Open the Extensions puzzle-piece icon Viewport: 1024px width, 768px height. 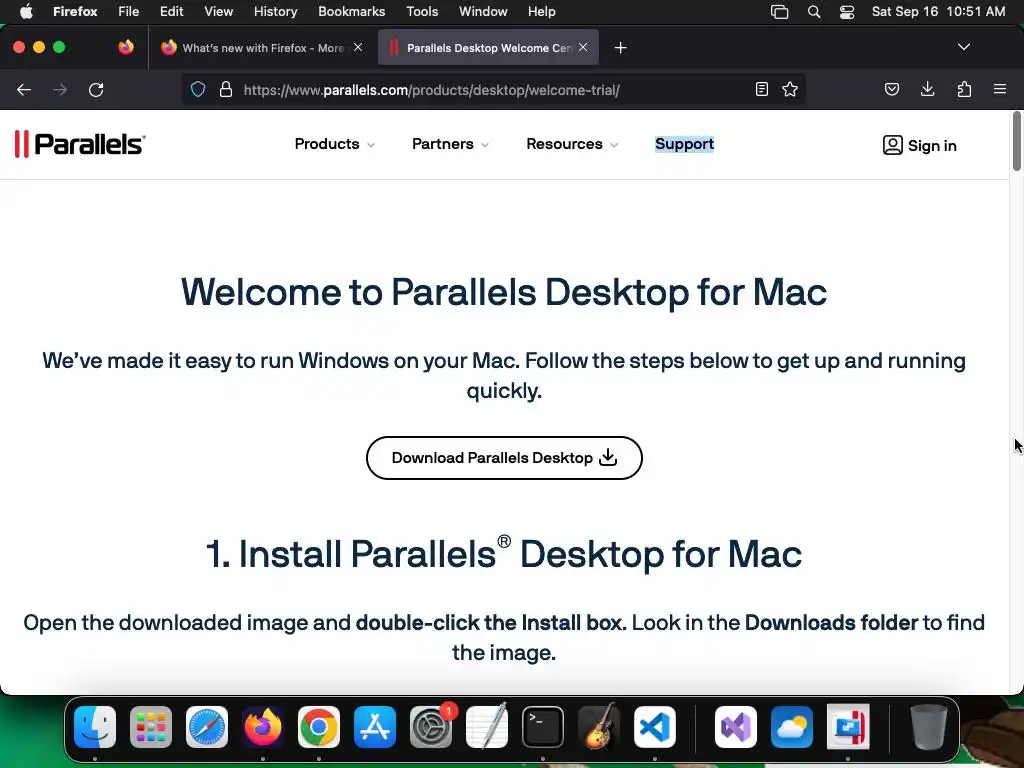(964, 89)
